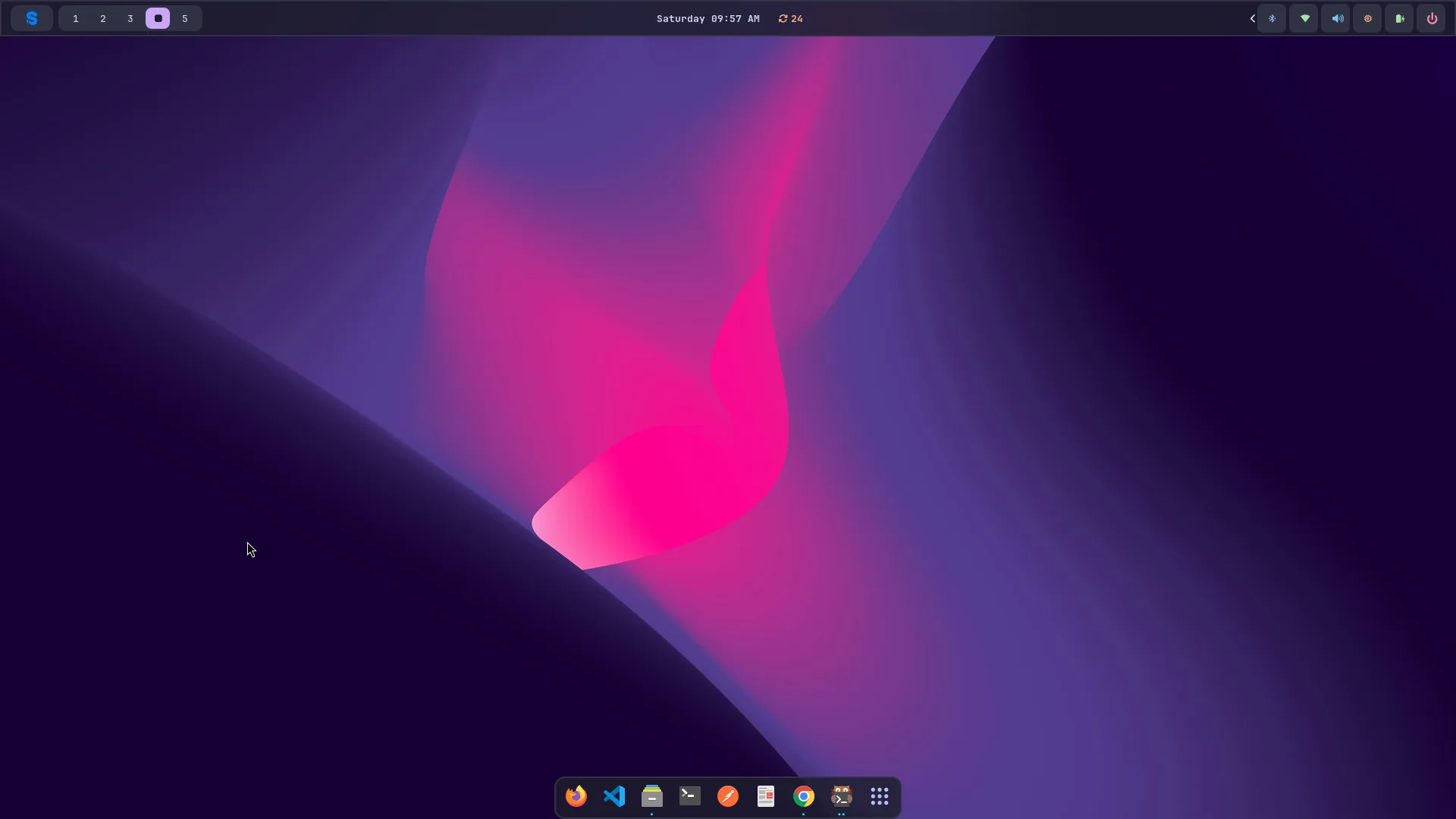This screenshot has width=1456, height=819.
Task: Open the blue S launcher menu
Action: [x=31, y=18]
